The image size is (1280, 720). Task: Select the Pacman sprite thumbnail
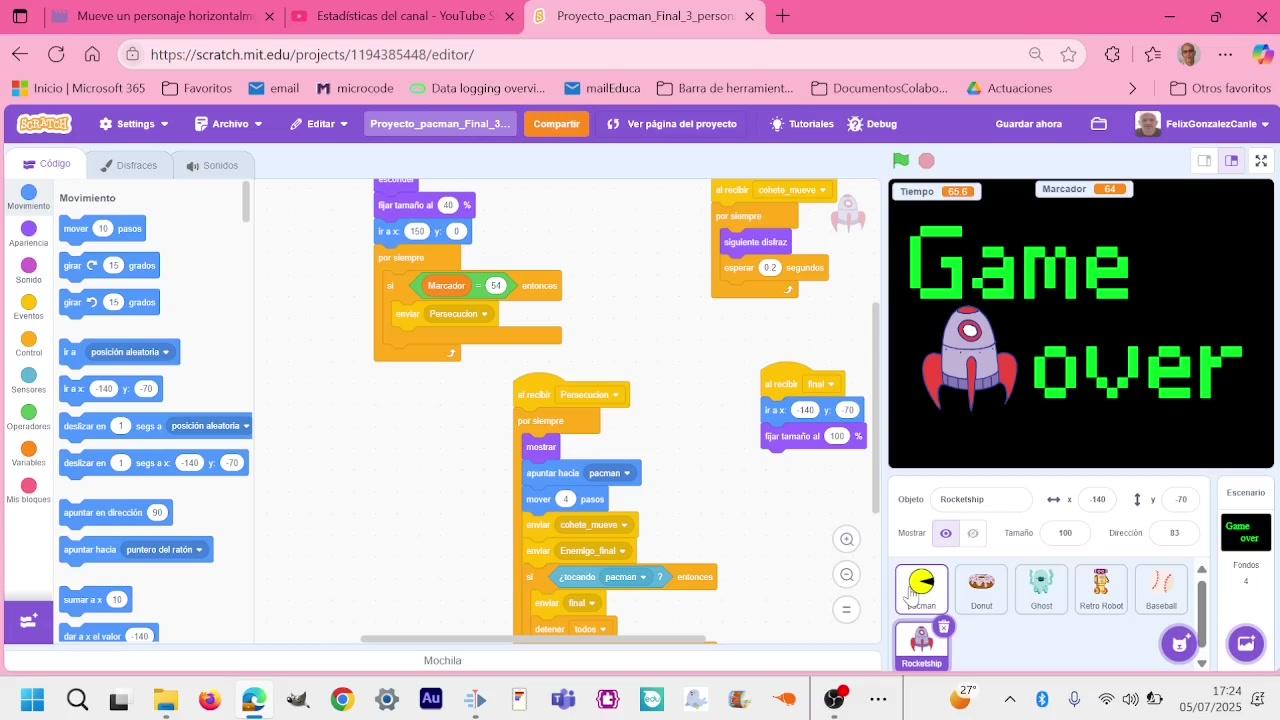pos(921,589)
